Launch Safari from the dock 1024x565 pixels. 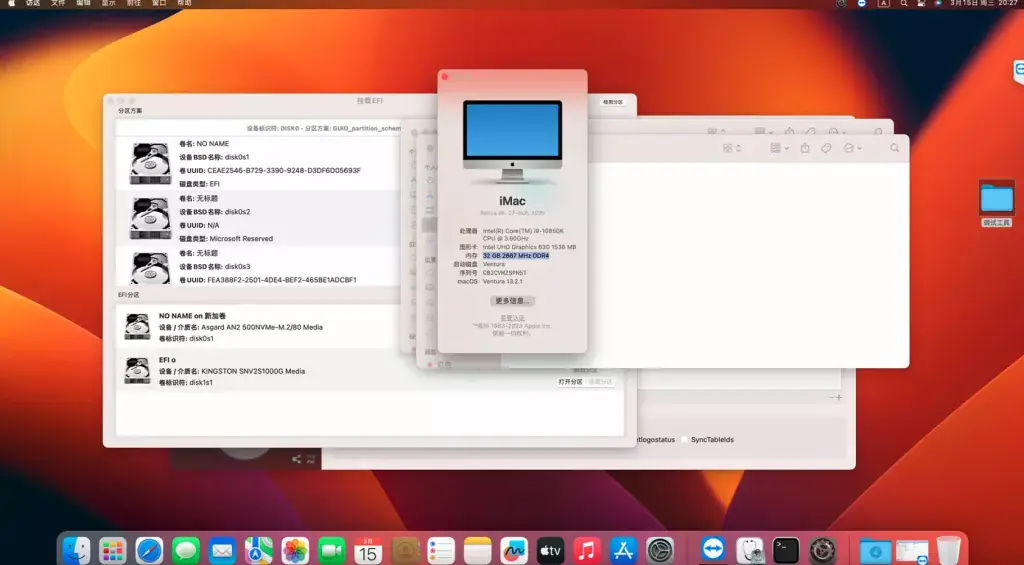pos(149,551)
